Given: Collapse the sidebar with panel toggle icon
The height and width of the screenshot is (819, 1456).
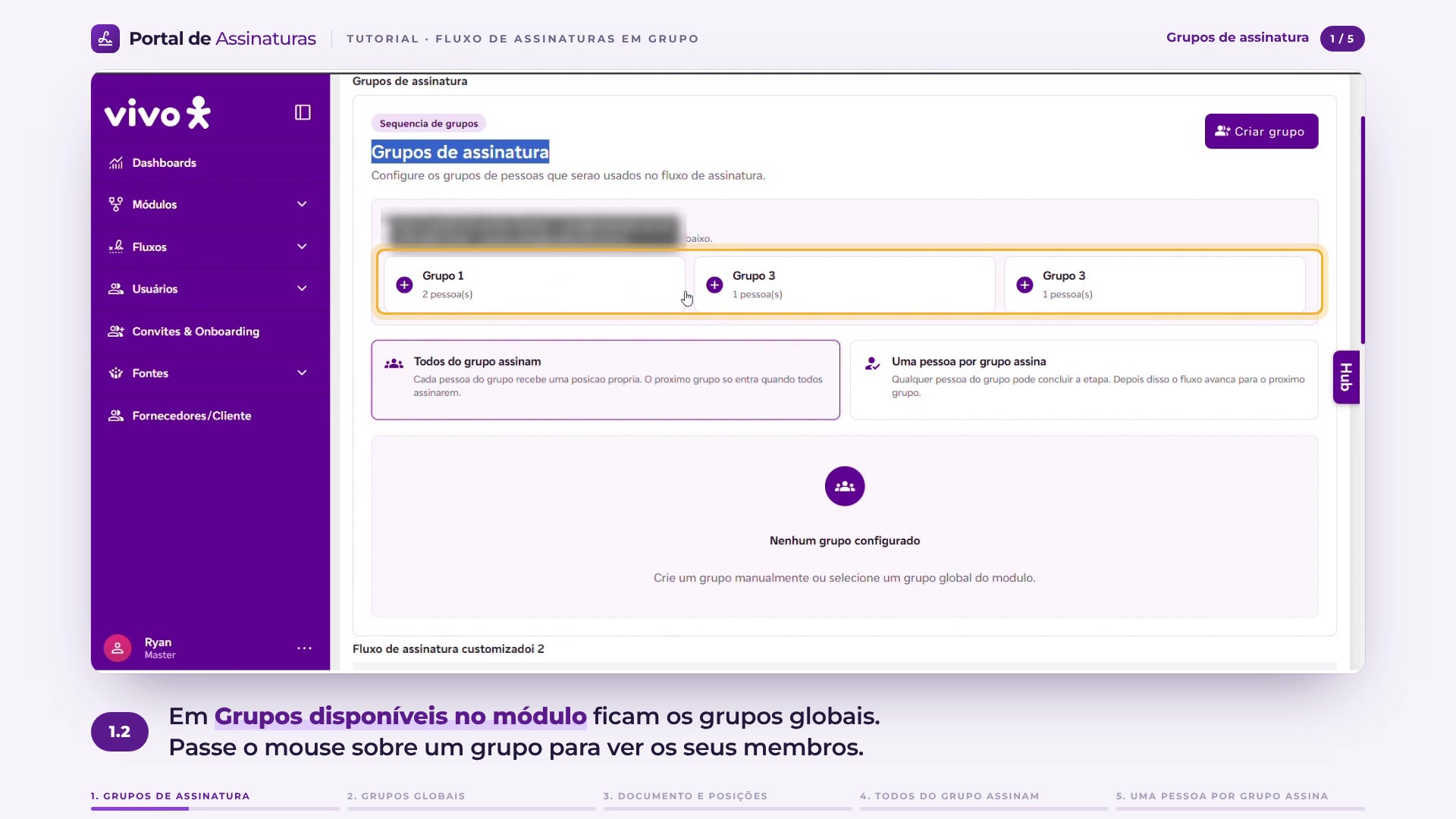Looking at the screenshot, I should [303, 113].
